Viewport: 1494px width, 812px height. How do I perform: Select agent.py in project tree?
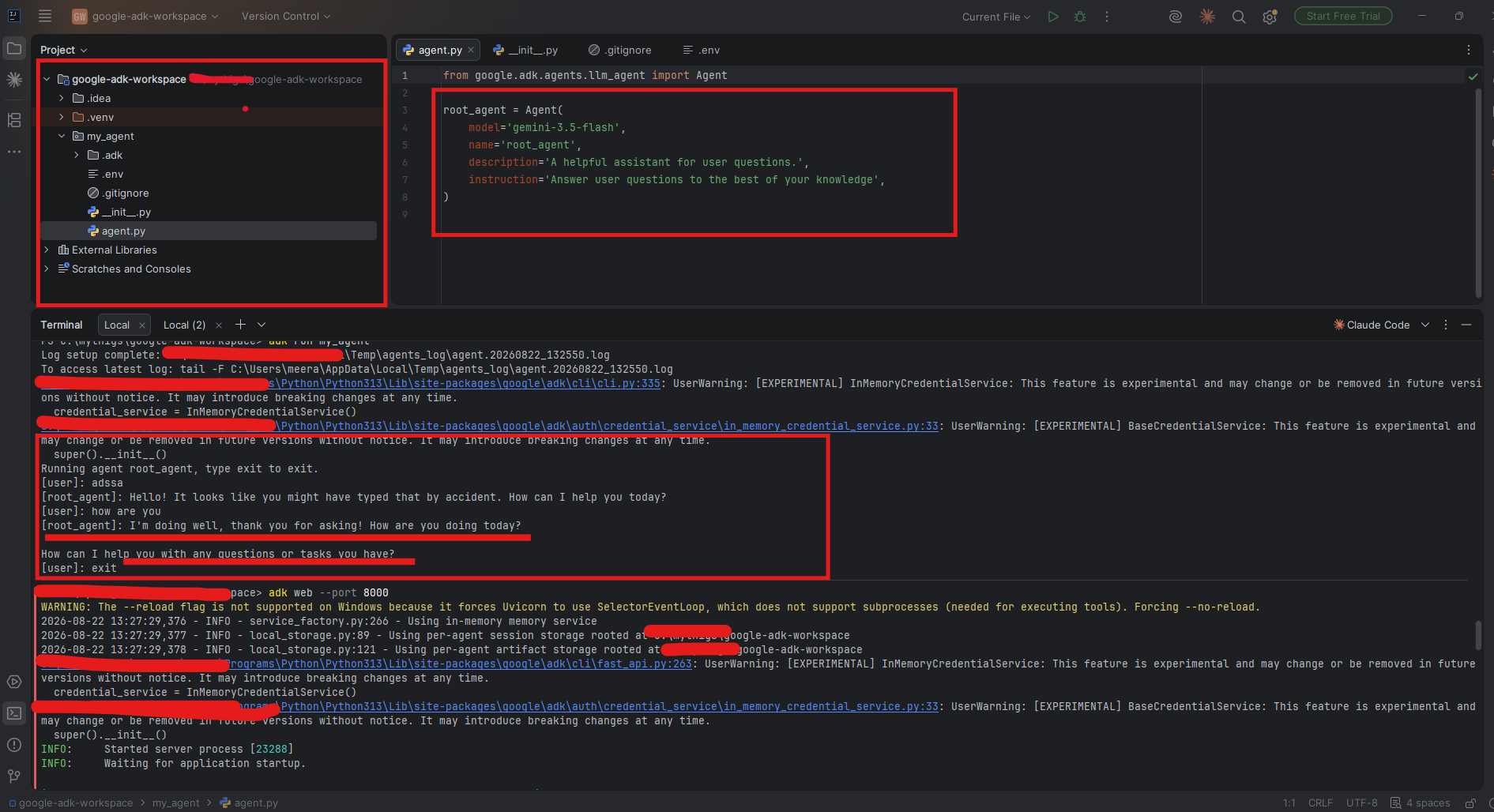click(123, 231)
